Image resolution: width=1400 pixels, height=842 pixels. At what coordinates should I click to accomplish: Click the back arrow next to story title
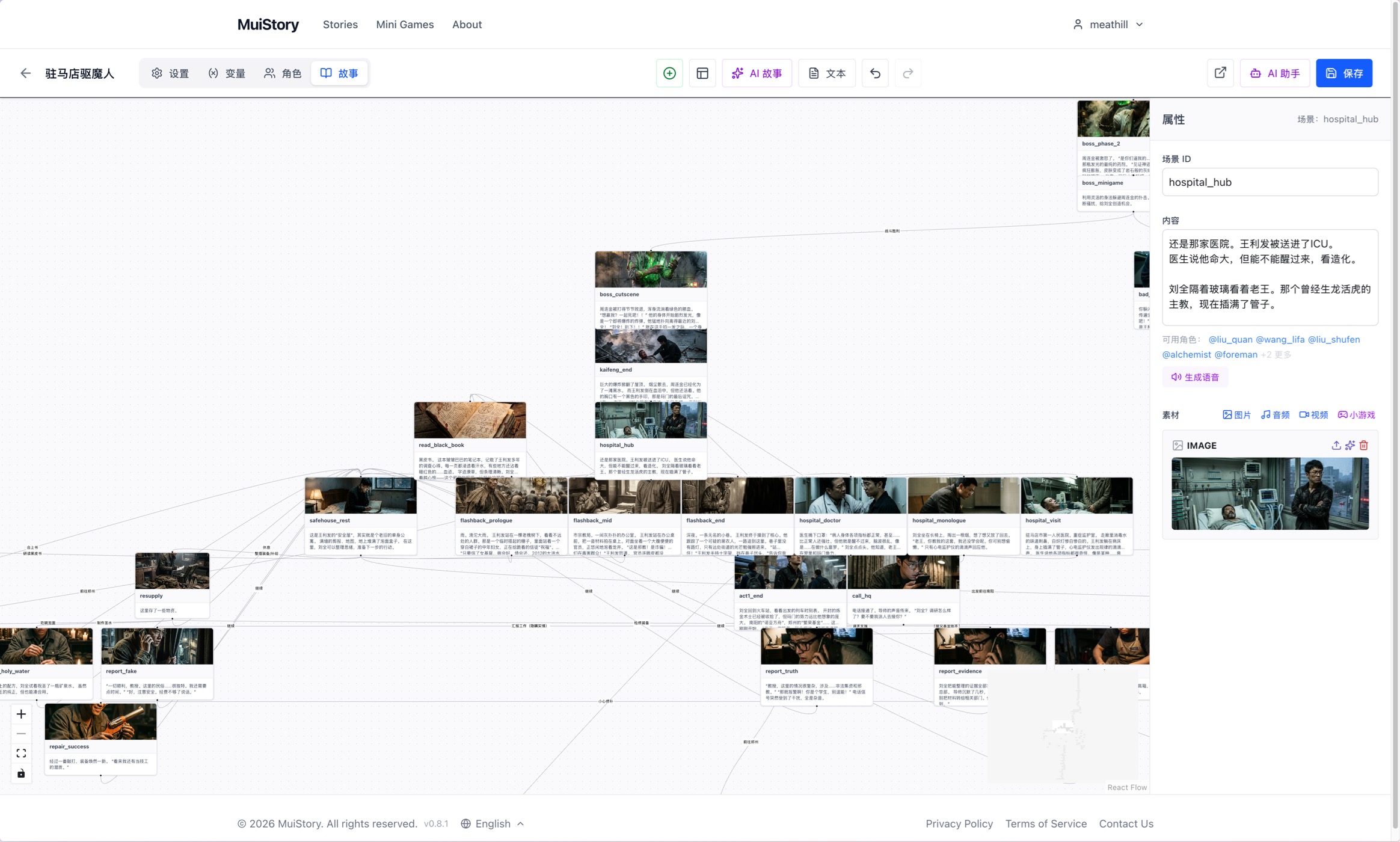coord(25,73)
